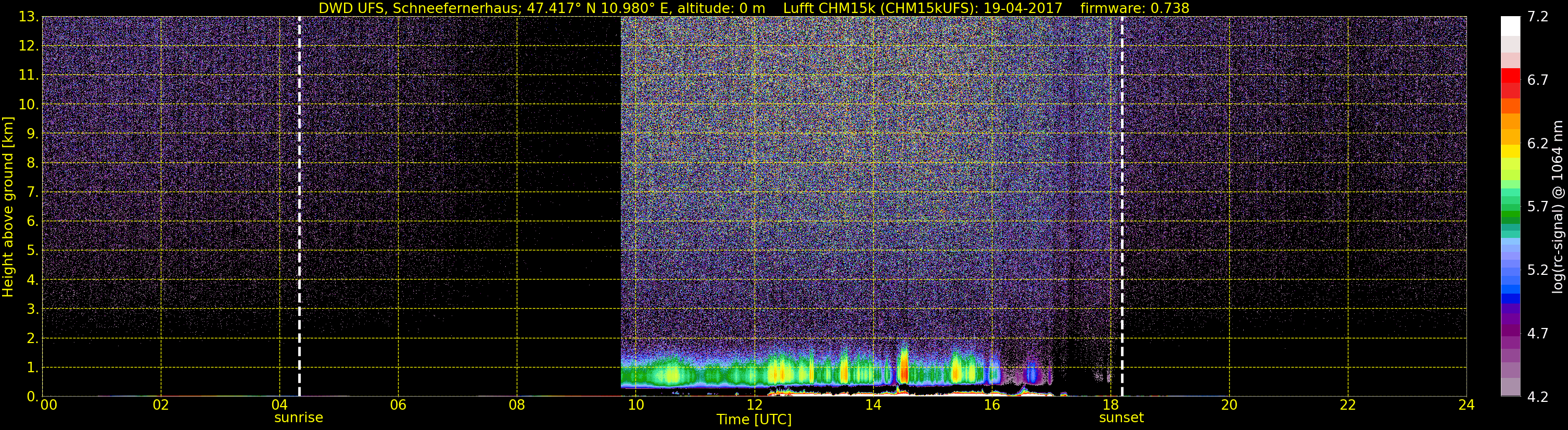
Task: Click the 'log(rc-signal) @ 1064 nm' colorbar label
Action: point(1558,207)
